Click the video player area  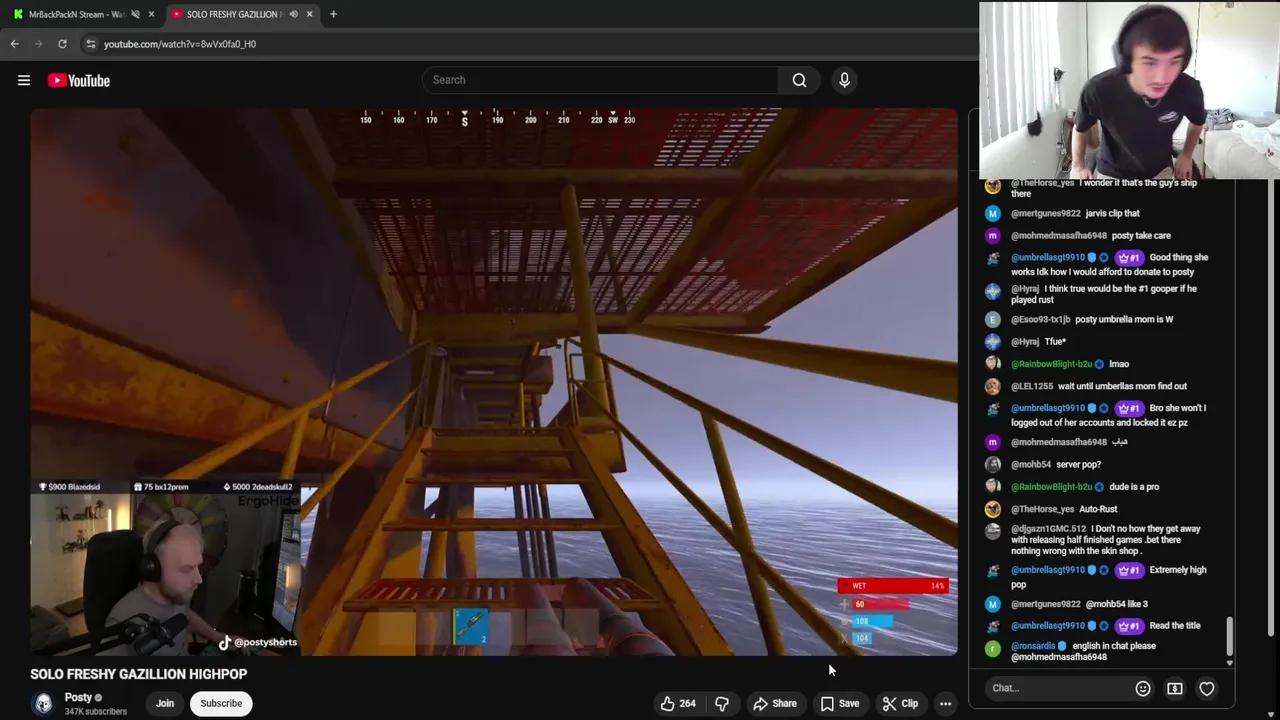494,382
